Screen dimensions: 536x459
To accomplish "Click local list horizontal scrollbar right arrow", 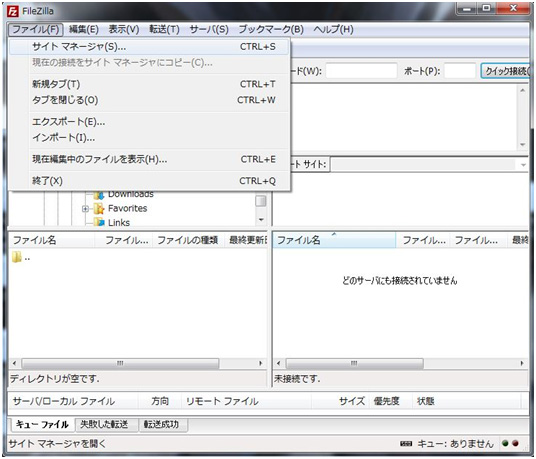I will (x=261, y=363).
